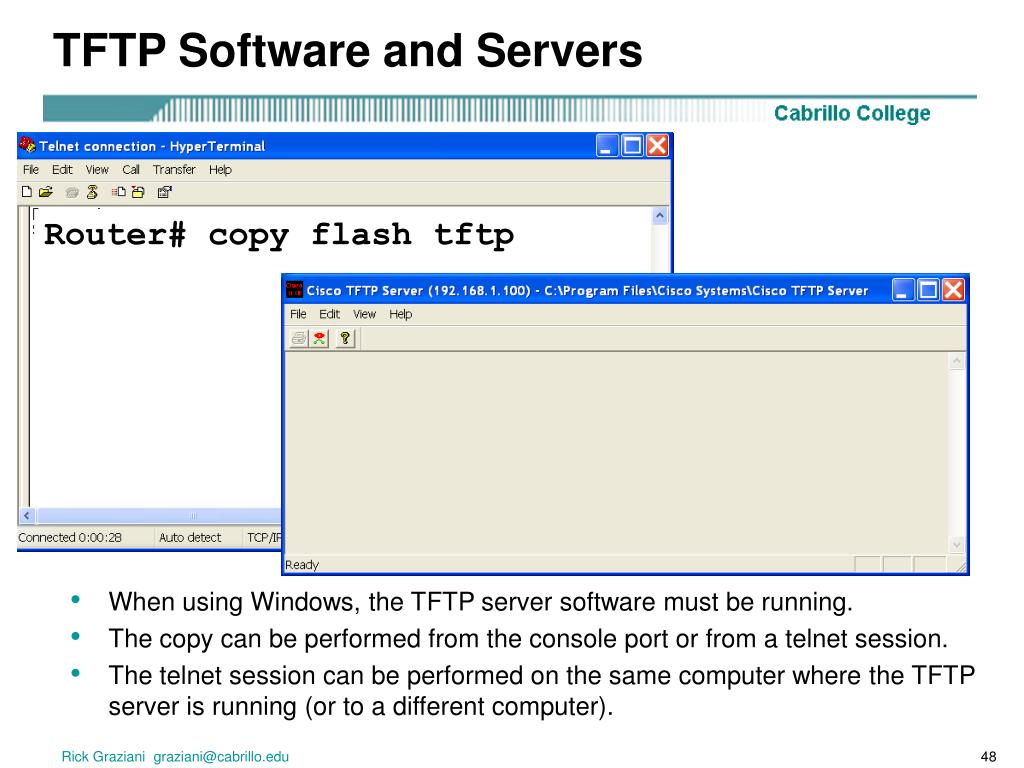The width and height of the screenshot is (1024, 768).
Task: Open Help menu in HyperTerminal
Action: 220,170
